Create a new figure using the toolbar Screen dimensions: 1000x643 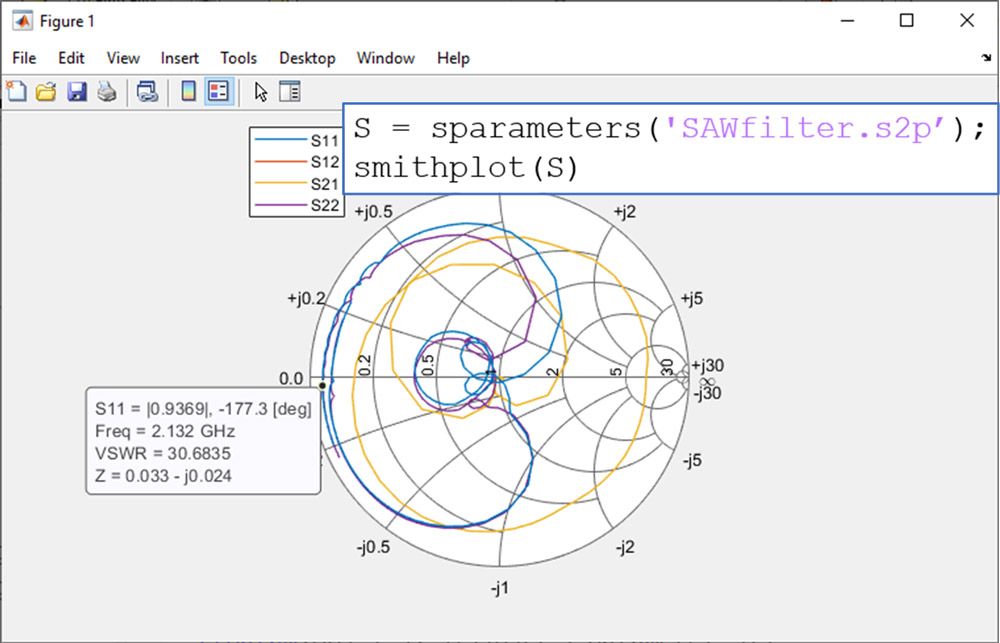pos(16,91)
